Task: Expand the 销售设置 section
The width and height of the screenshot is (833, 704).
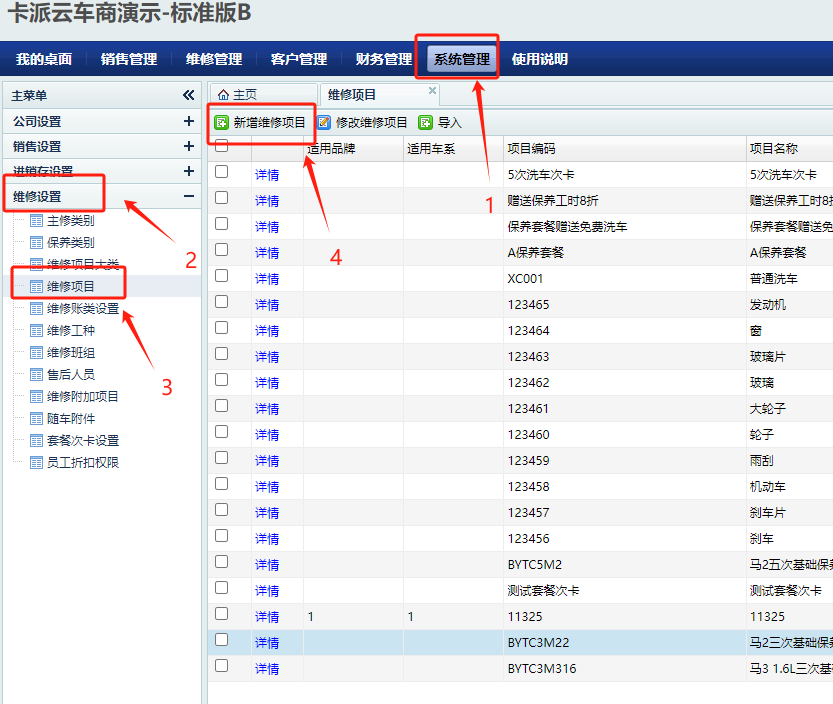Action: [x=189, y=146]
